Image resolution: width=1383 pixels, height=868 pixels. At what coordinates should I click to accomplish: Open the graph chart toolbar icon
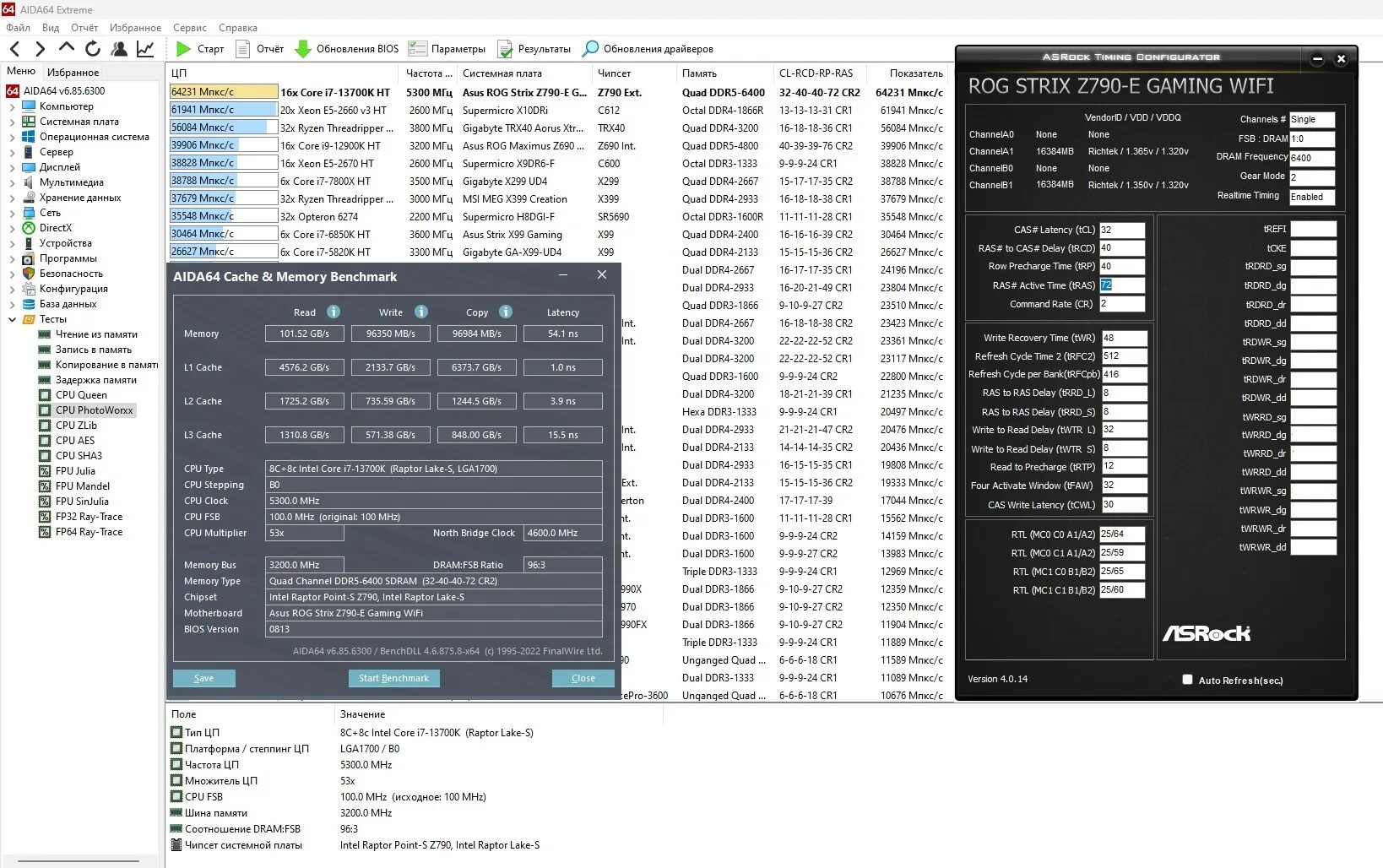pyautogui.click(x=145, y=49)
